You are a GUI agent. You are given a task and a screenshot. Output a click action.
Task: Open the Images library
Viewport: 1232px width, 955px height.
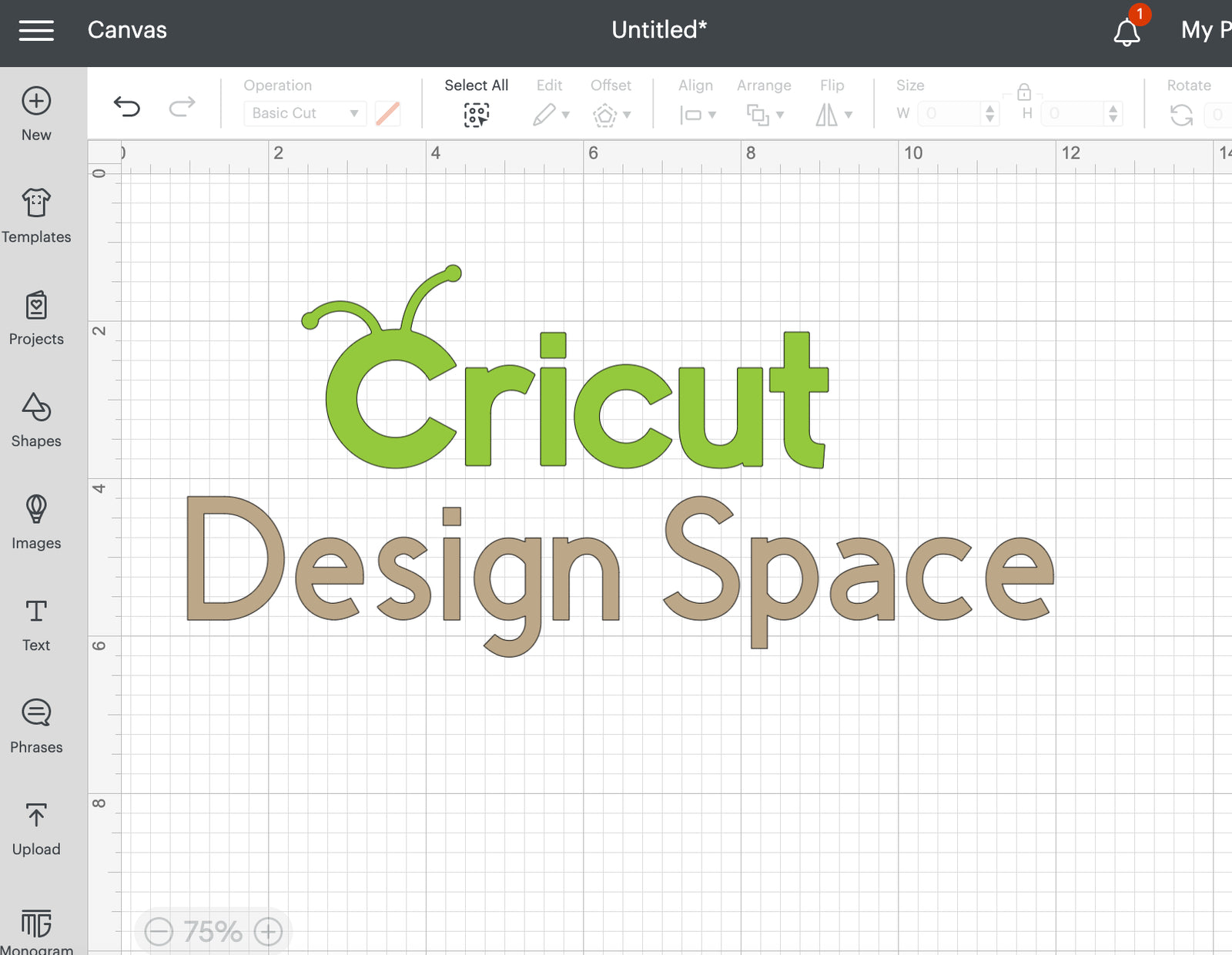click(36, 522)
